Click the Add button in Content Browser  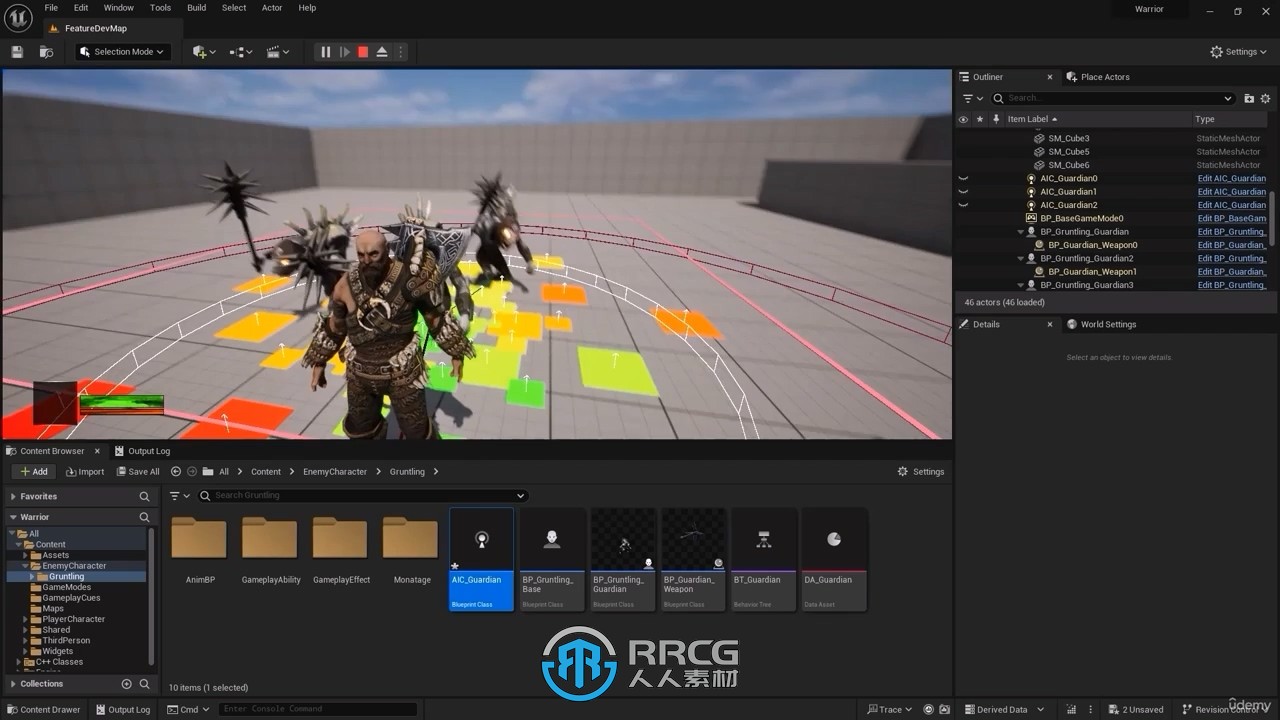[x=33, y=472]
